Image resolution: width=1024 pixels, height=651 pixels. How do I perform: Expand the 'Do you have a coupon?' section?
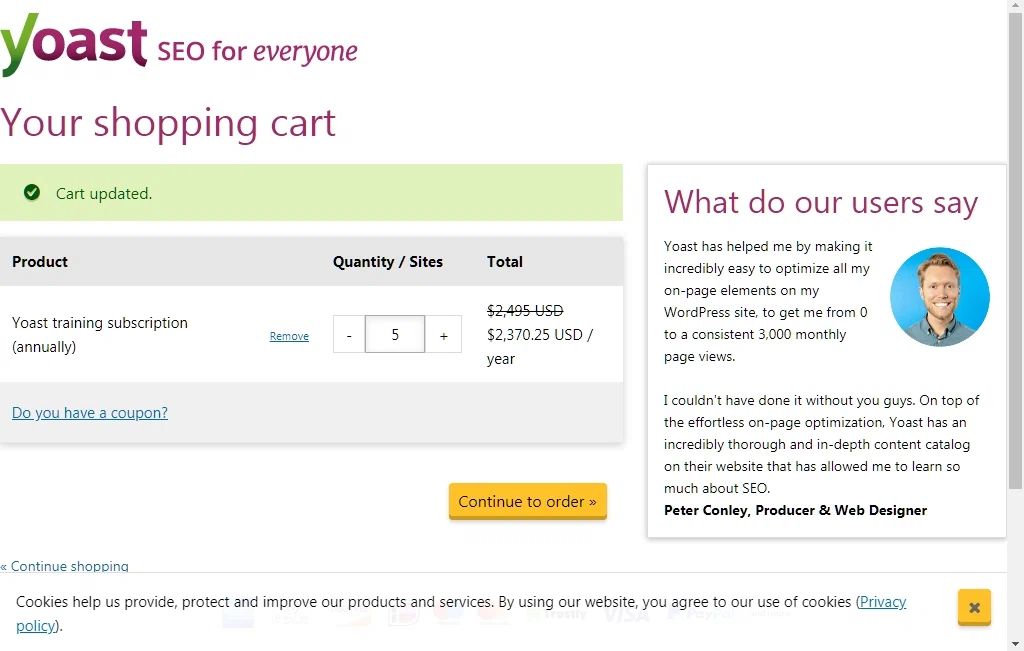coord(90,412)
